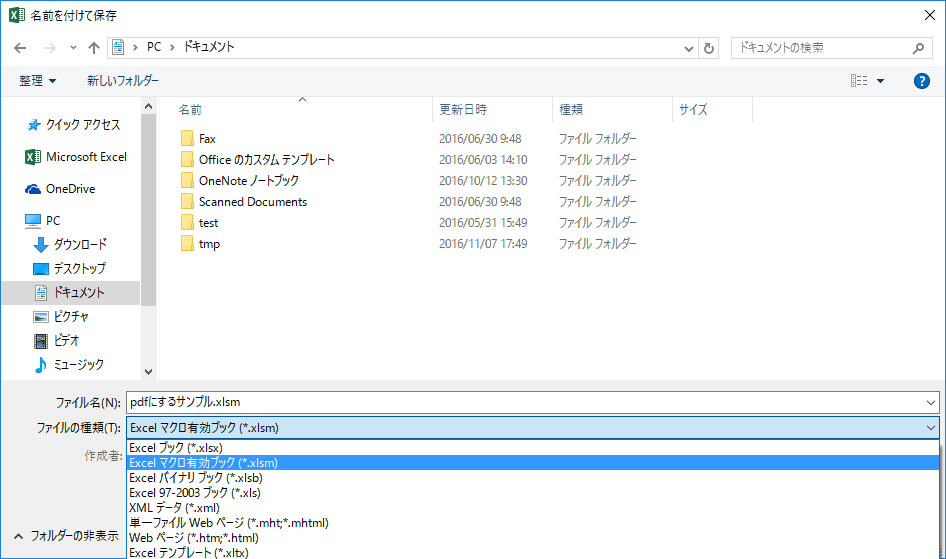The image size is (946, 559).
Task: Select PC in the address breadcrumb
Action: (x=154, y=47)
